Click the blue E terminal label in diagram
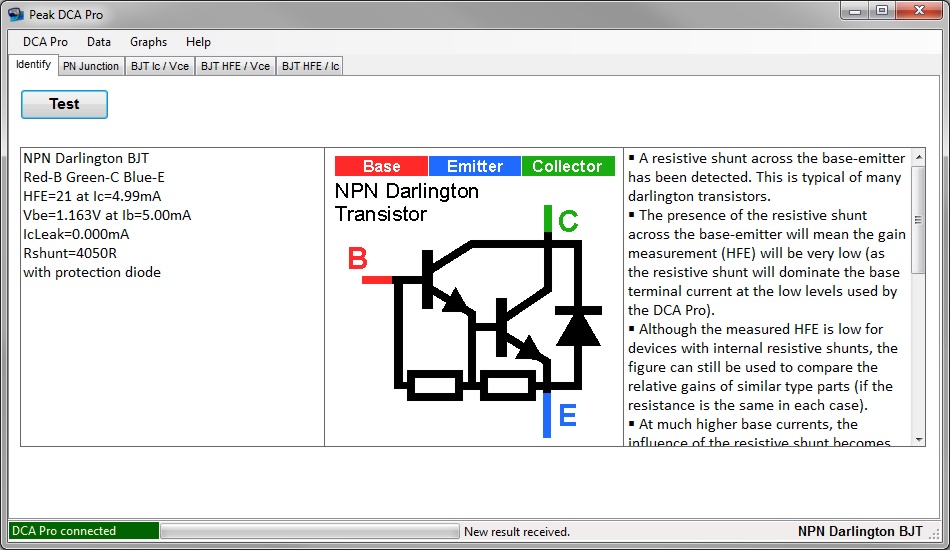950x550 pixels. click(567, 416)
